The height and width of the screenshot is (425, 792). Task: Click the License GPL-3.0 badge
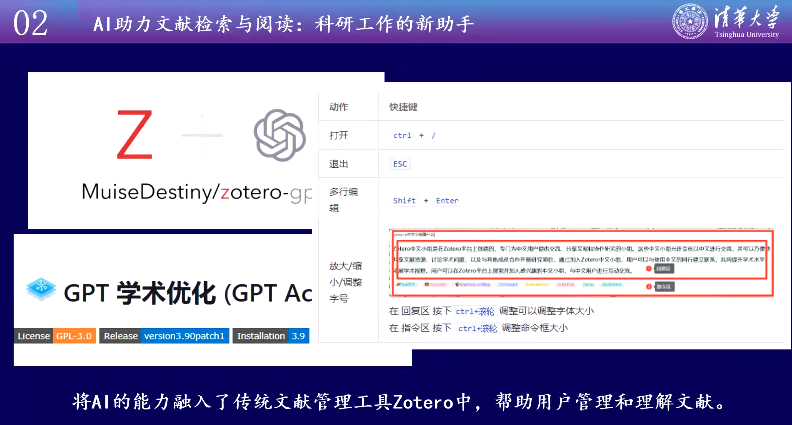(x=55, y=336)
